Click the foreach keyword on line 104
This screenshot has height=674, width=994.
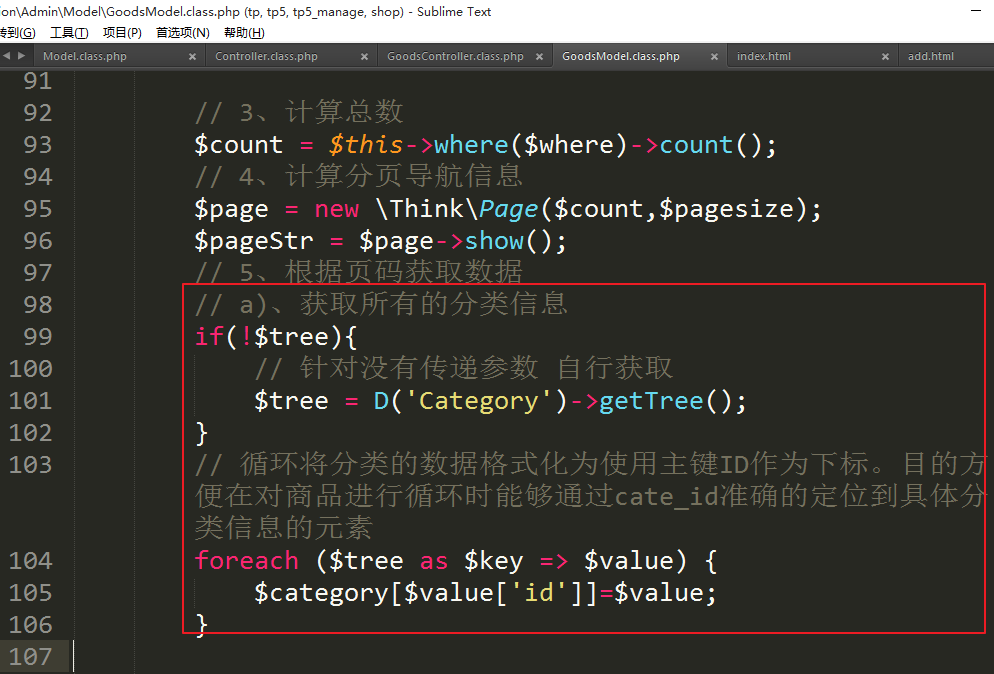point(246,561)
